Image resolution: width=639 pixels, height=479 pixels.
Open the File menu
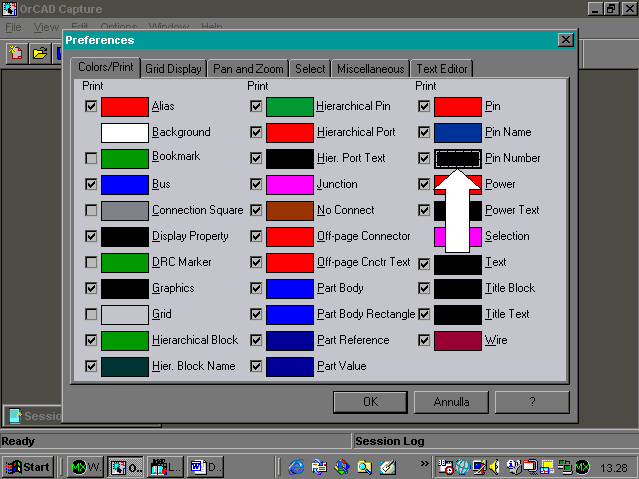point(13,27)
